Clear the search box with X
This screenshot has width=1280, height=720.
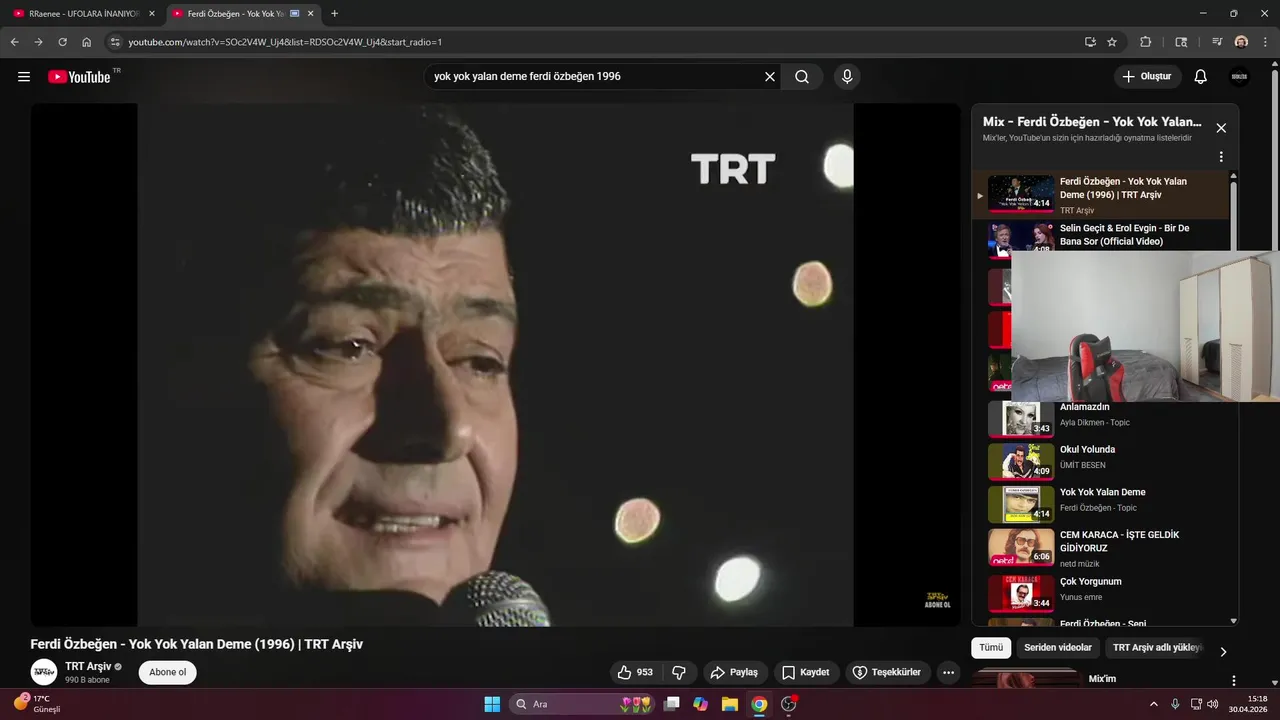pyautogui.click(x=770, y=77)
